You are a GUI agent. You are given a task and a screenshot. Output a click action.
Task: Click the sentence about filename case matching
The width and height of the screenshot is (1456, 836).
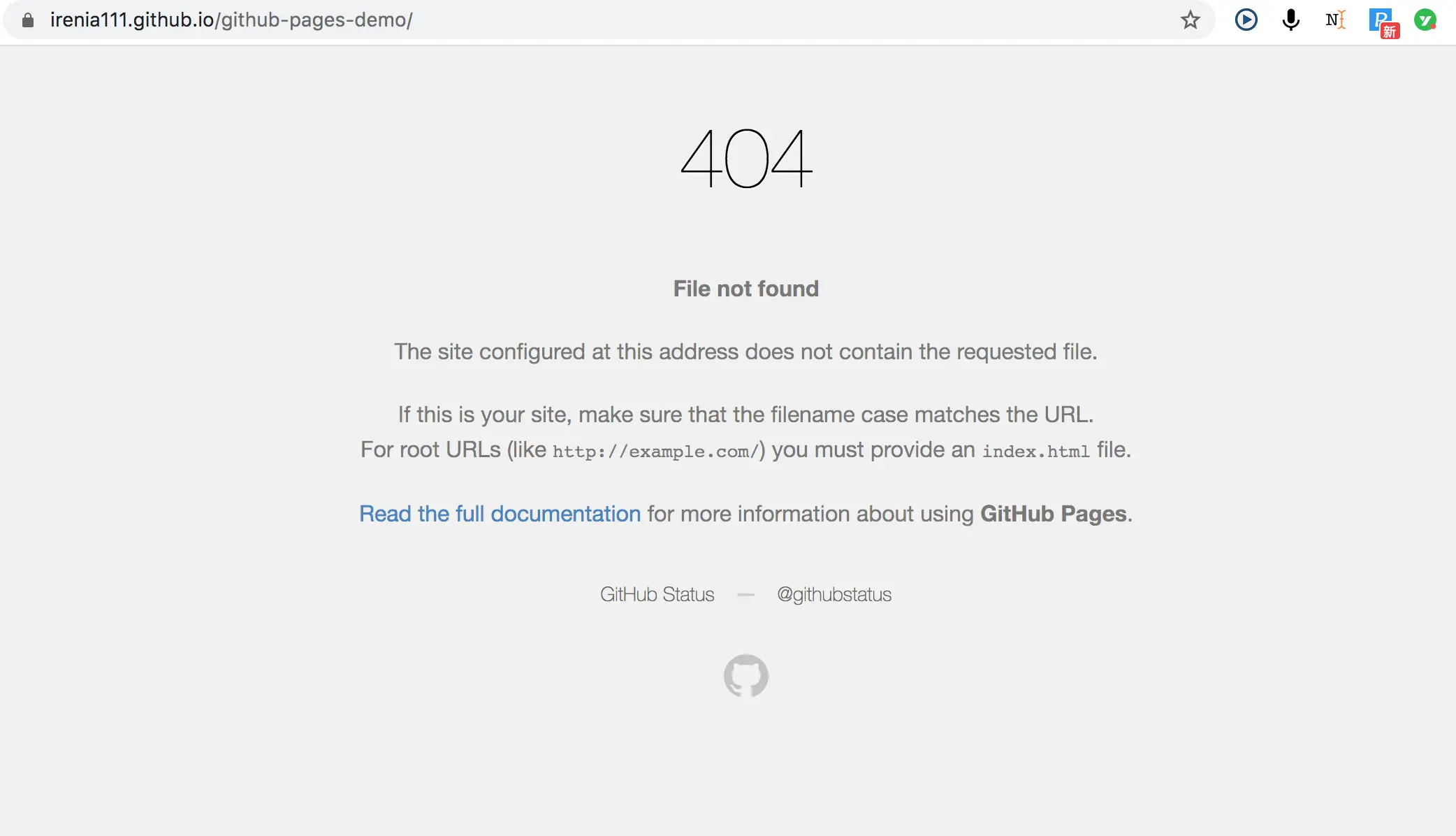coord(745,415)
